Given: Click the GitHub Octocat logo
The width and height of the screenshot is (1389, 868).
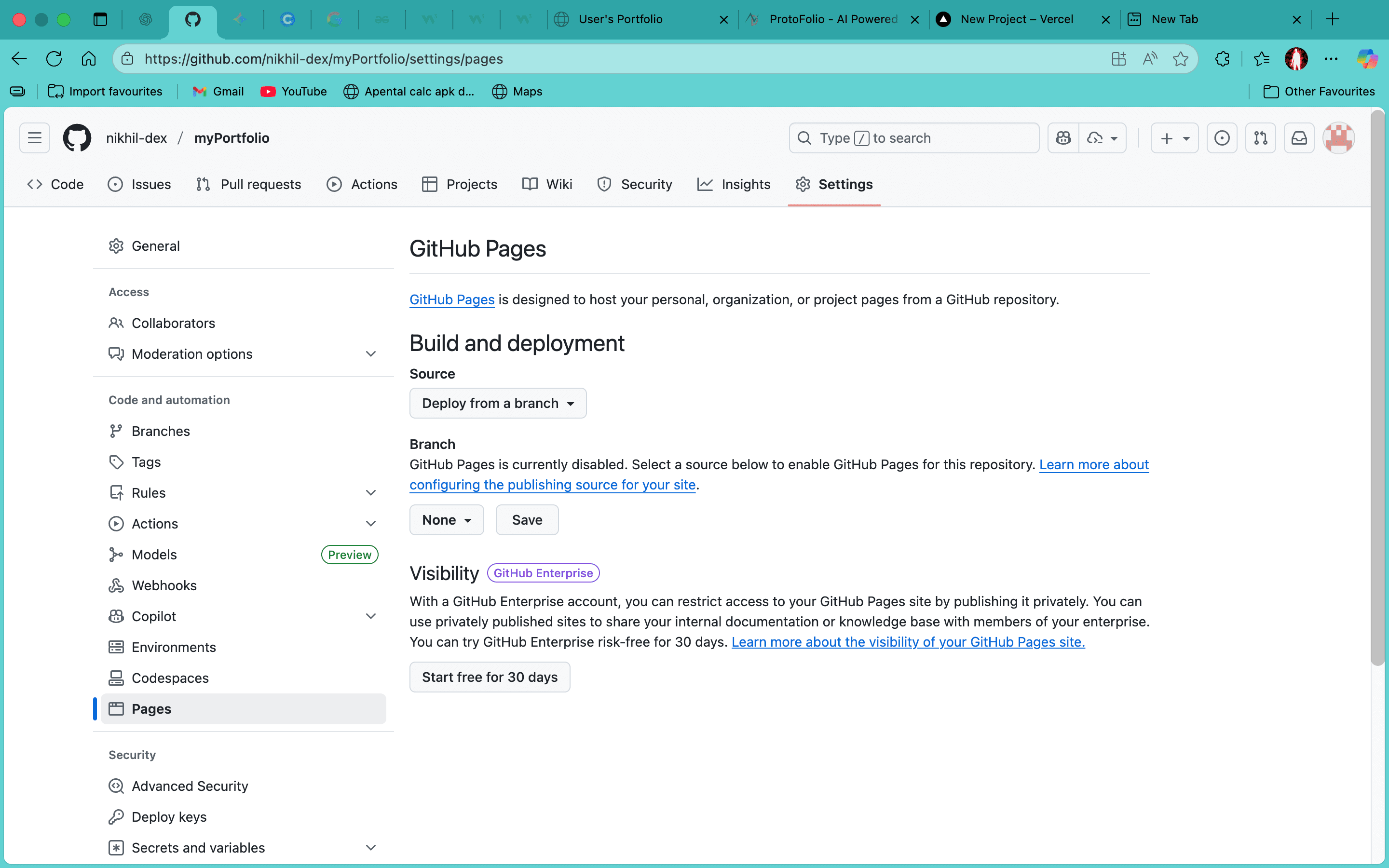Looking at the screenshot, I should (77, 138).
